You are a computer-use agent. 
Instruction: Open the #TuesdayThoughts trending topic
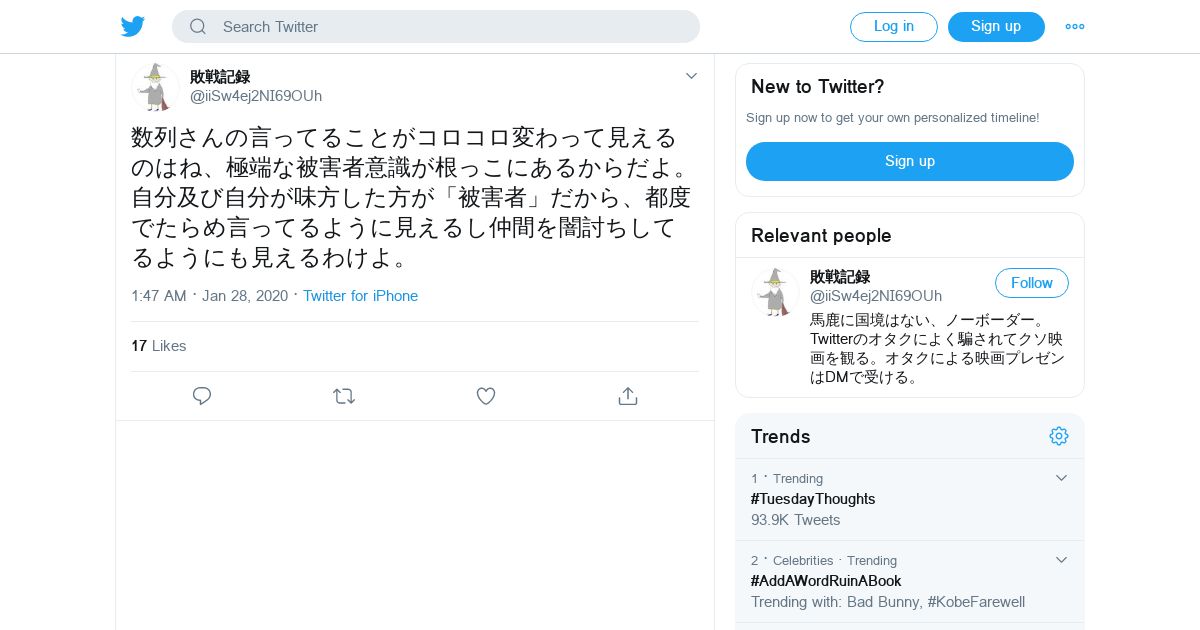813,499
